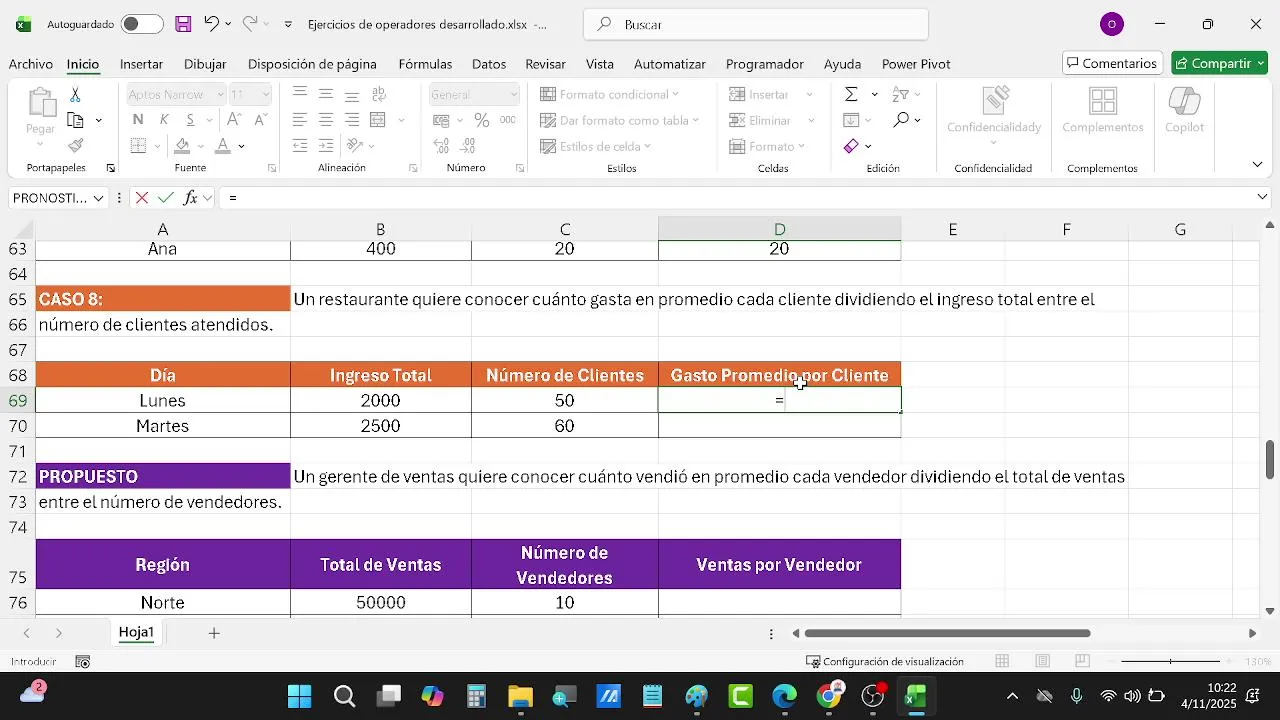Click the Complementos add-ins icon

[1103, 110]
